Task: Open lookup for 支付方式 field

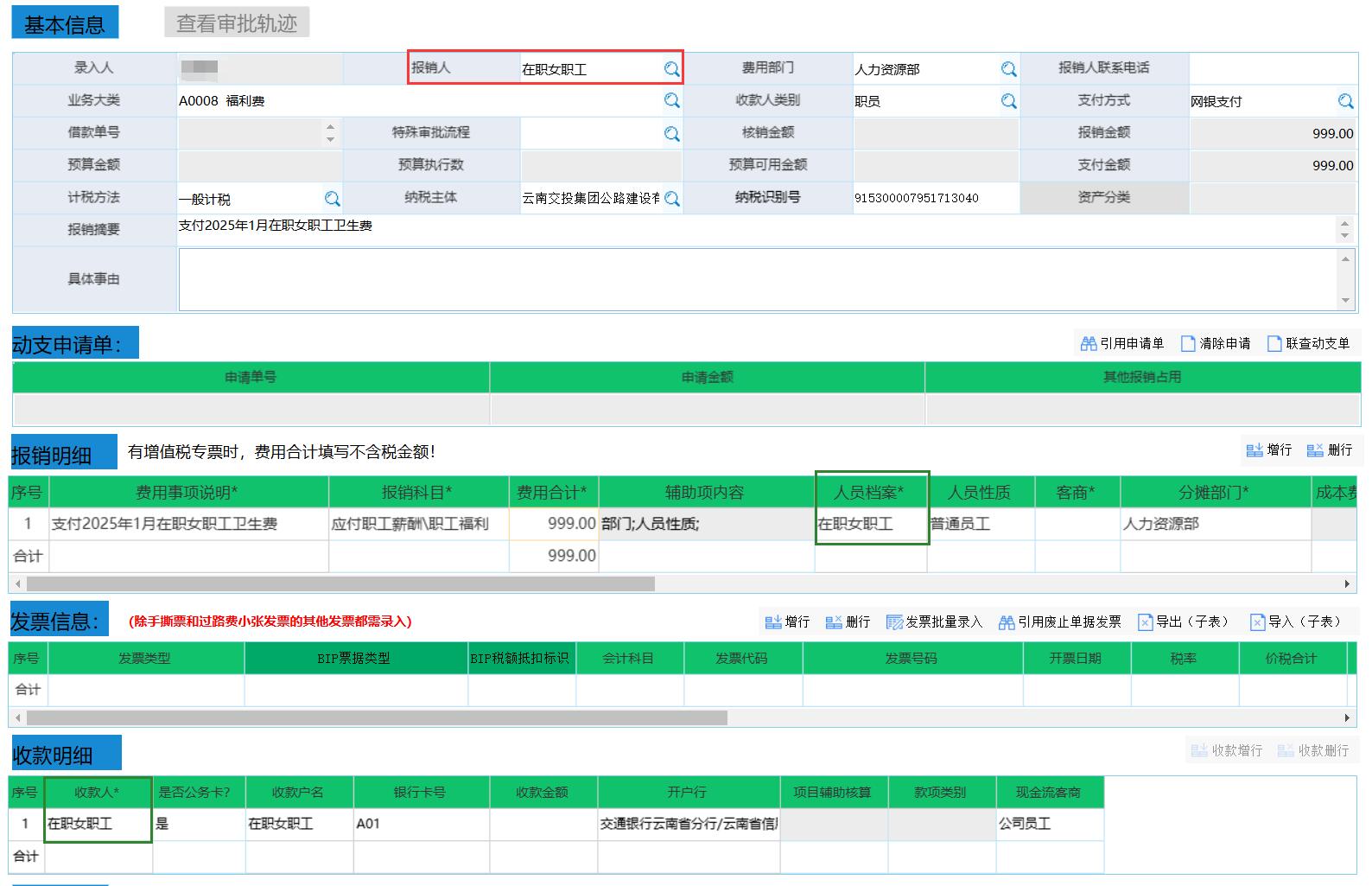Action: click(1345, 101)
